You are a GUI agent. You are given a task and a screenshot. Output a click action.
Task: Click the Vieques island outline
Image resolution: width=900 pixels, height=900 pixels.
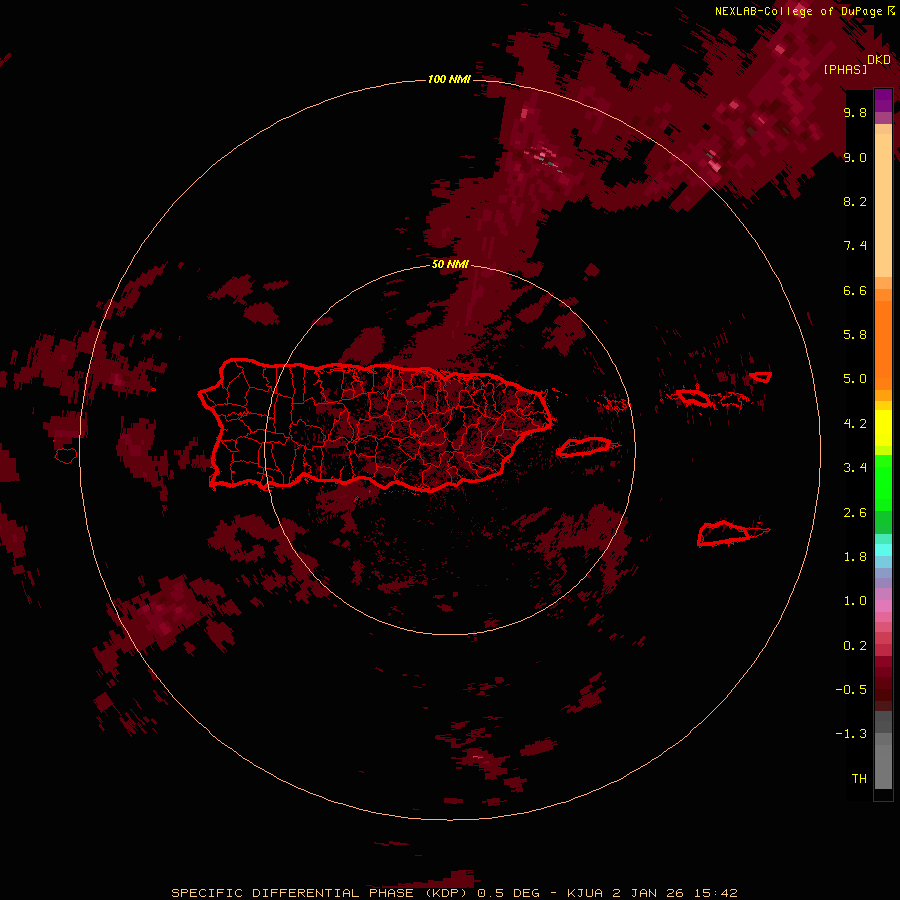584,447
